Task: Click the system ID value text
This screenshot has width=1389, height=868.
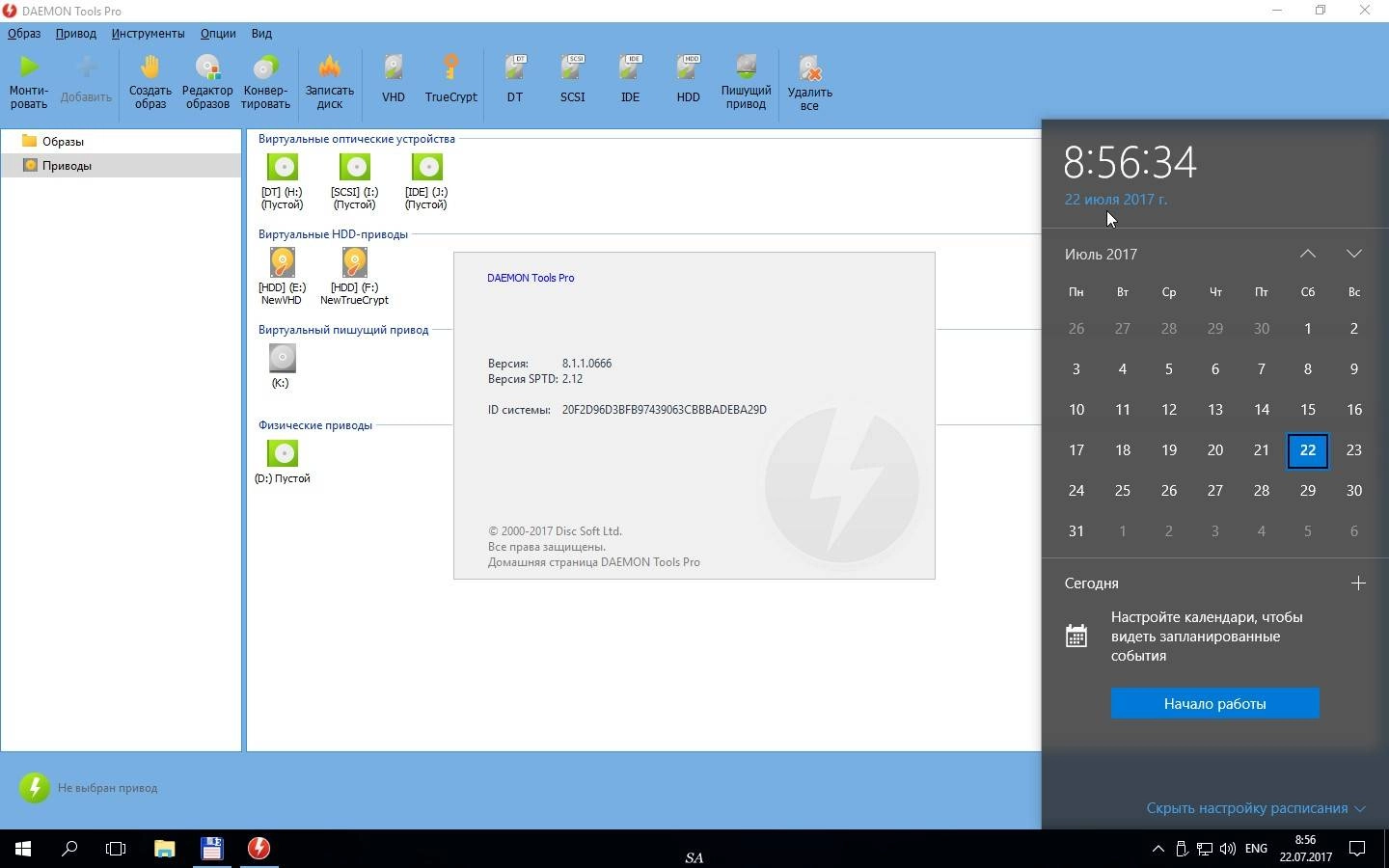Action: coord(665,410)
